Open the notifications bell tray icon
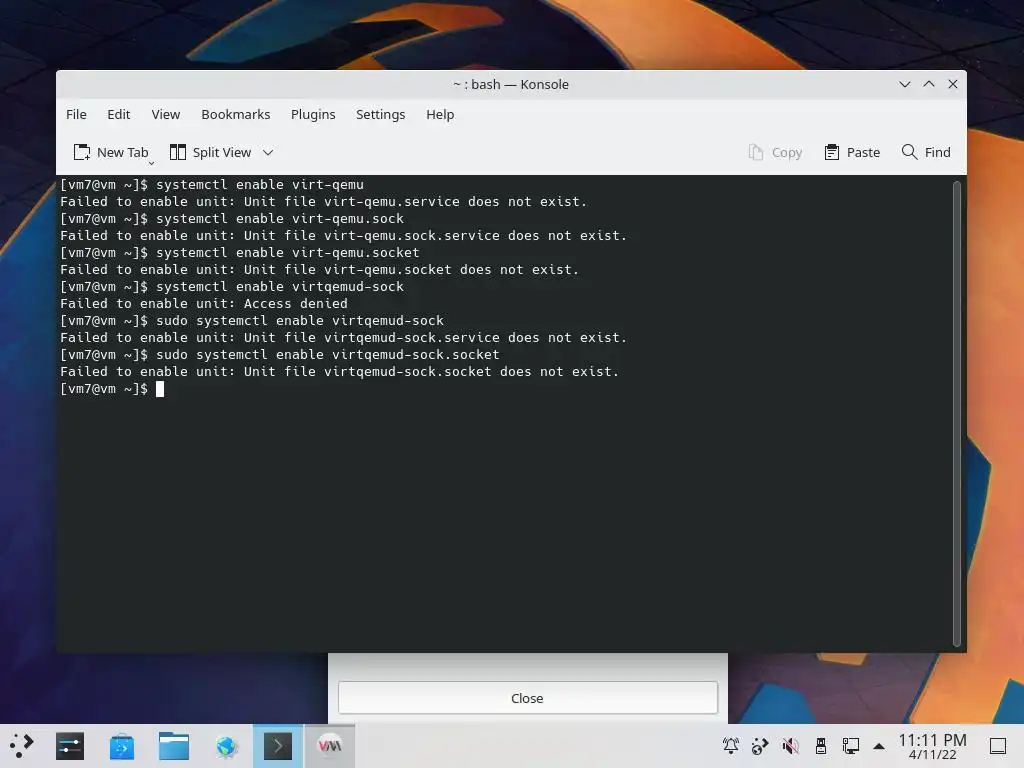This screenshot has width=1024, height=768. pyautogui.click(x=731, y=746)
